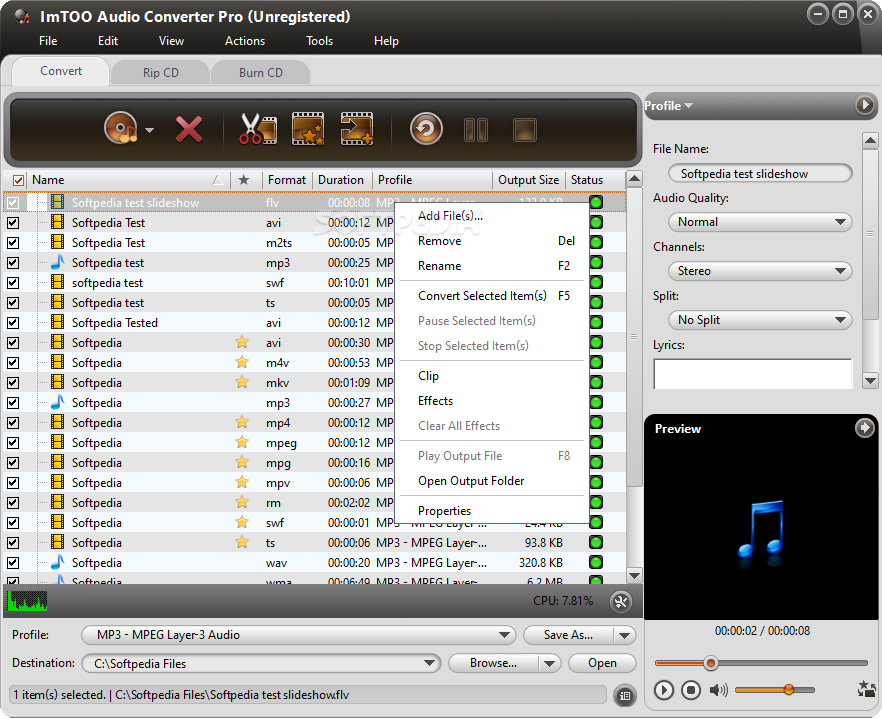
Task: Switch to the Rip CD tab
Action: pyautogui.click(x=160, y=73)
